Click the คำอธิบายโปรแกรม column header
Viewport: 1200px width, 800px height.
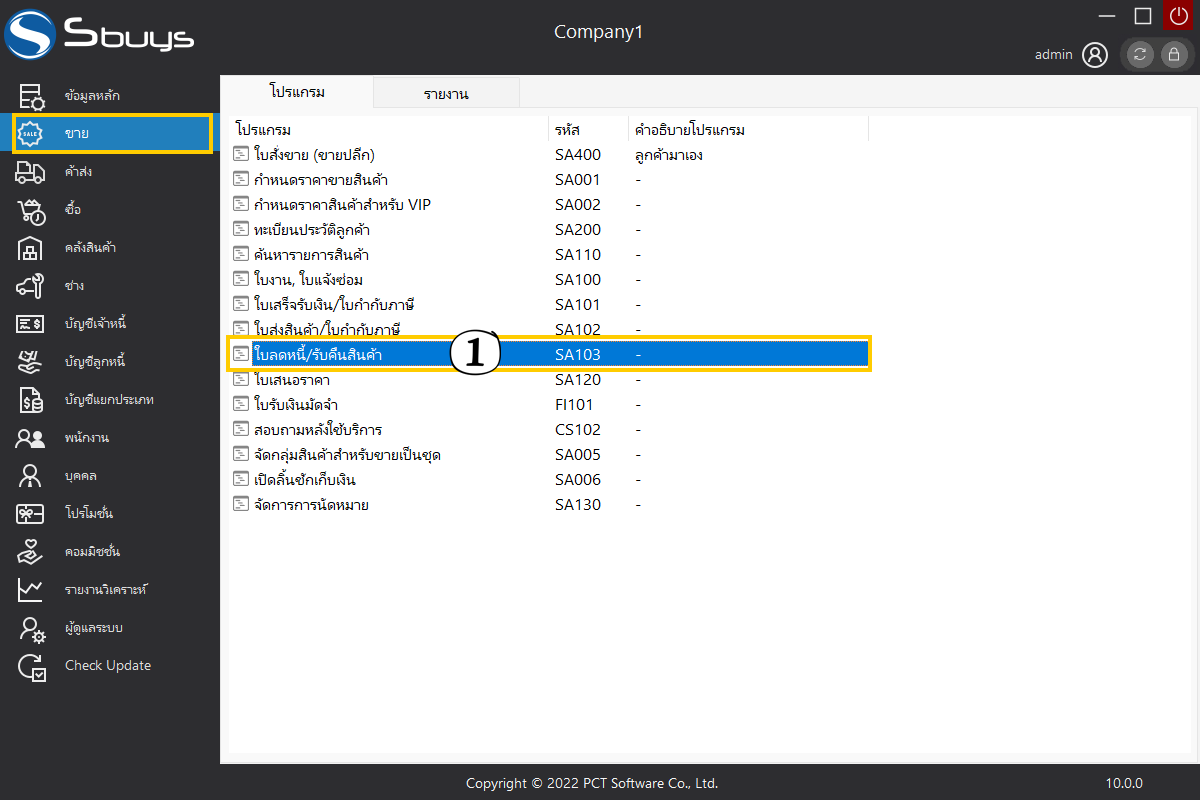coord(690,130)
